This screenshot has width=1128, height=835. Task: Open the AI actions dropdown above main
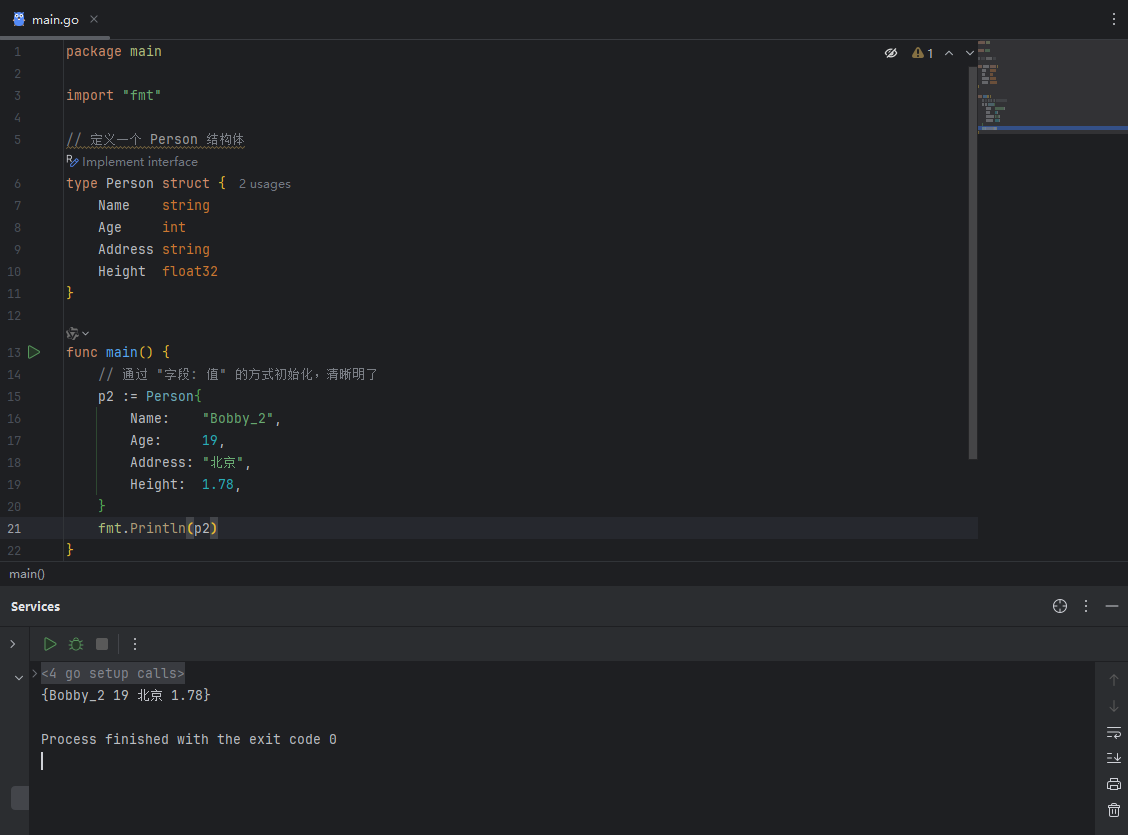pyautogui.click(x=77, y=333)
